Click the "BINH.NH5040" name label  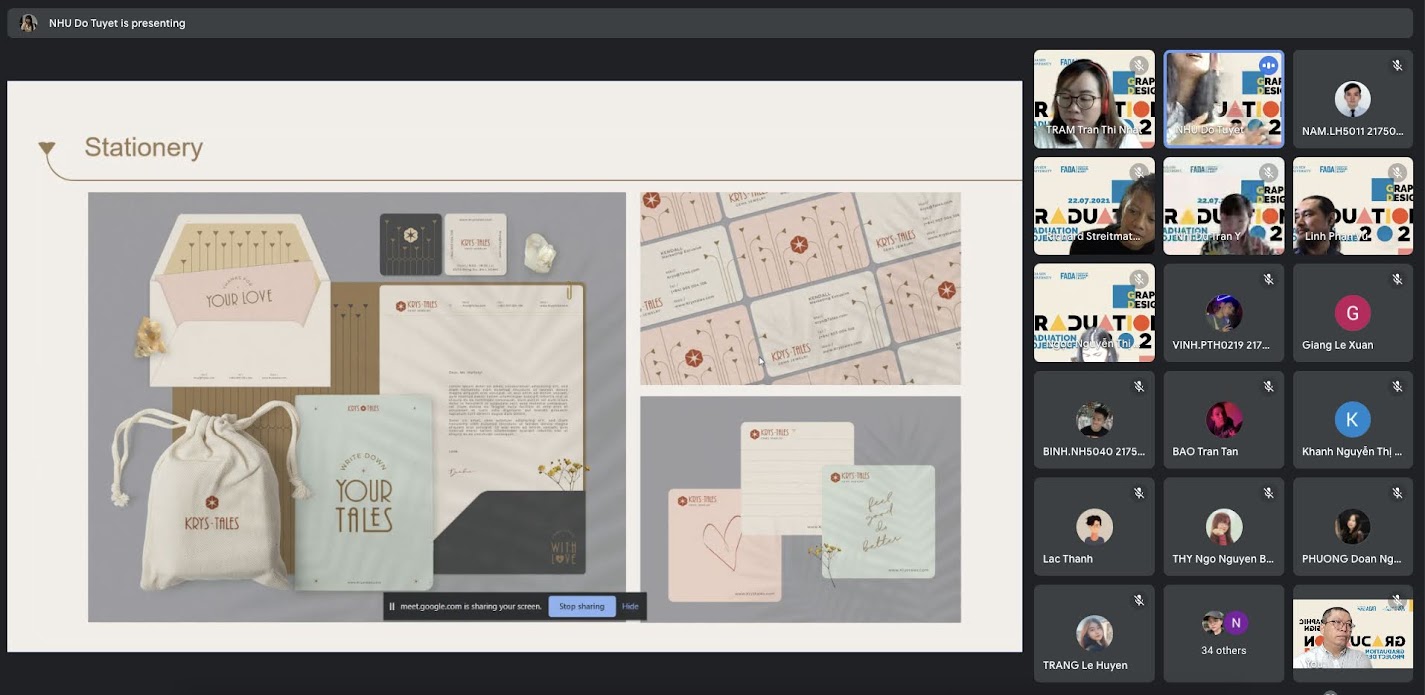[x=1093, y=452]
